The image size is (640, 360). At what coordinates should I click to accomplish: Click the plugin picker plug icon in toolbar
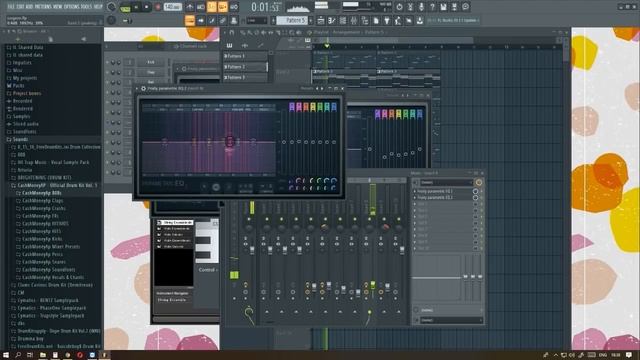pos(387,20)
